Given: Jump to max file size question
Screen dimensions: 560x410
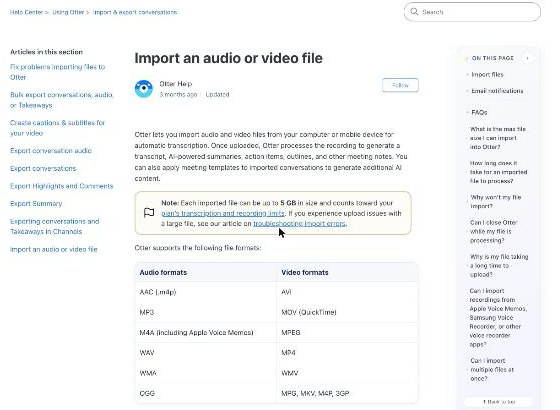Looking at the screenshot, I should coord(498,138).
